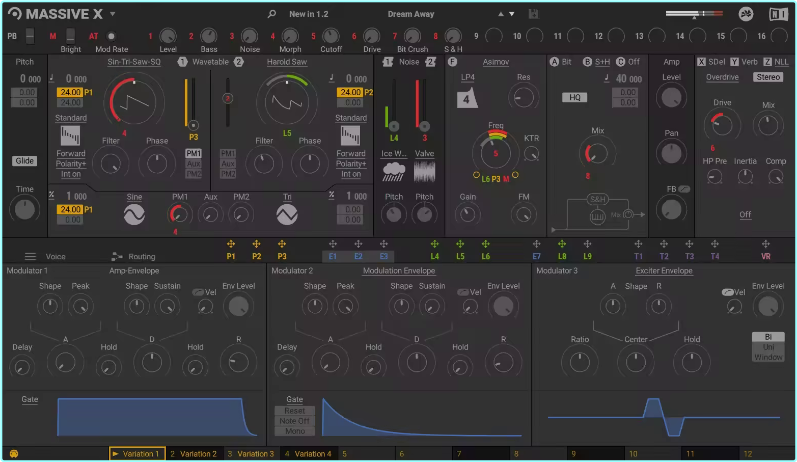Screen dimensions: 797x462
Task: Select next preset with down arrow
Action: point(512,14)
